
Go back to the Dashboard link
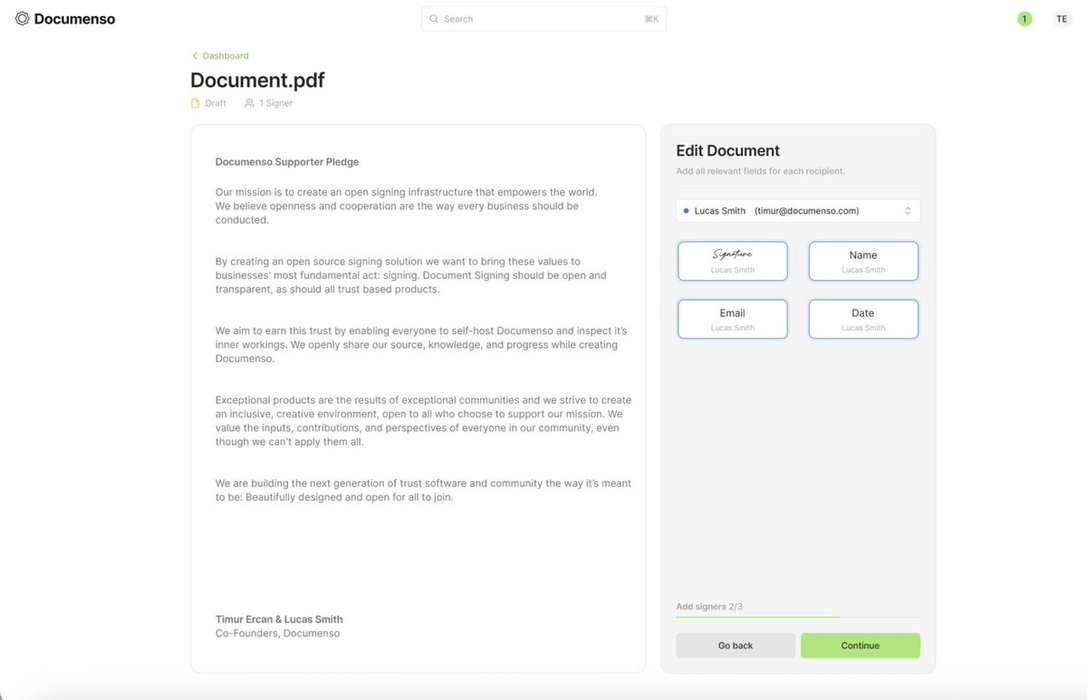(225, 55)
